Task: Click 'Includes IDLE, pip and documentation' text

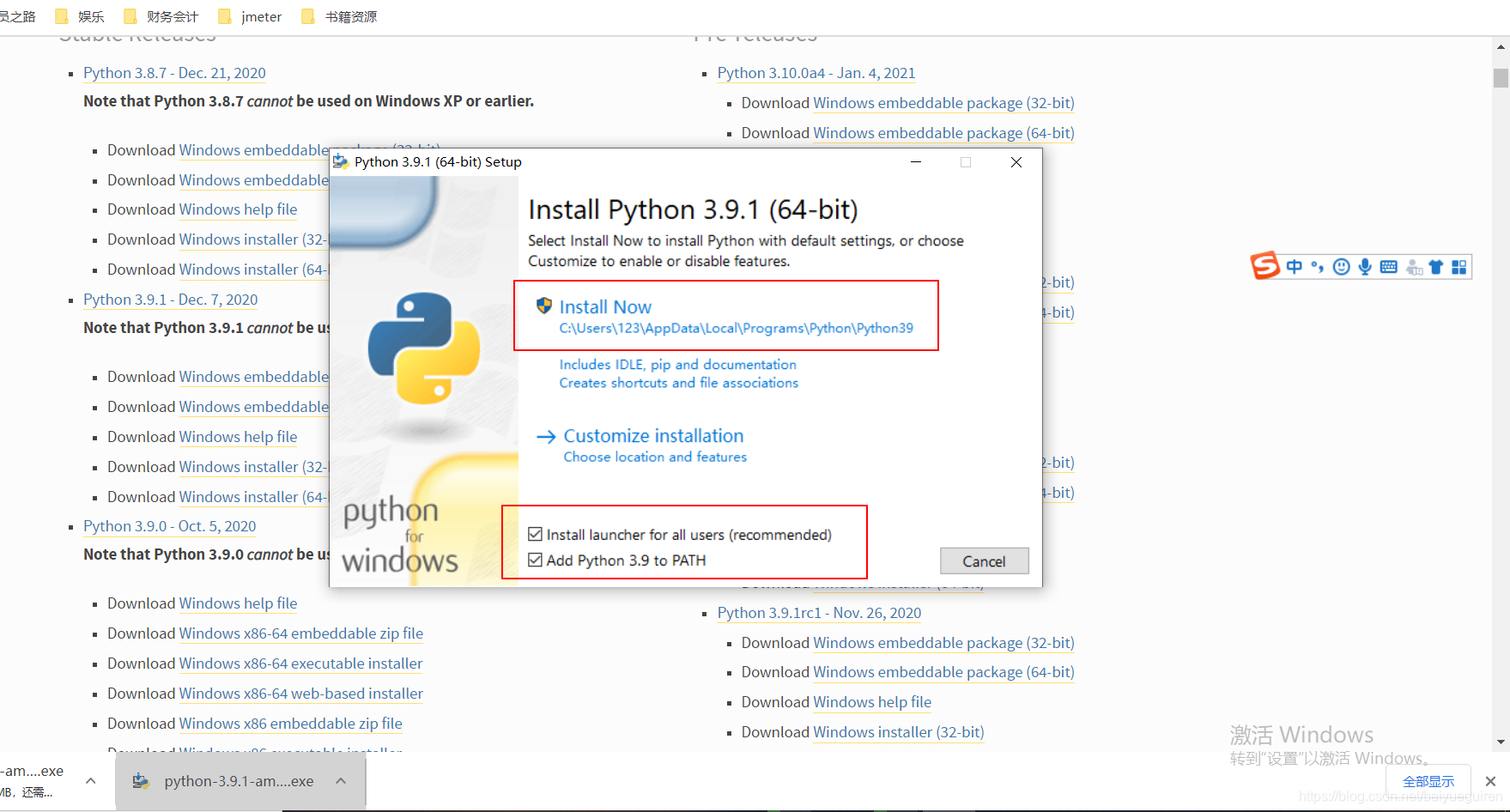Action: click(x=678, y=364)
